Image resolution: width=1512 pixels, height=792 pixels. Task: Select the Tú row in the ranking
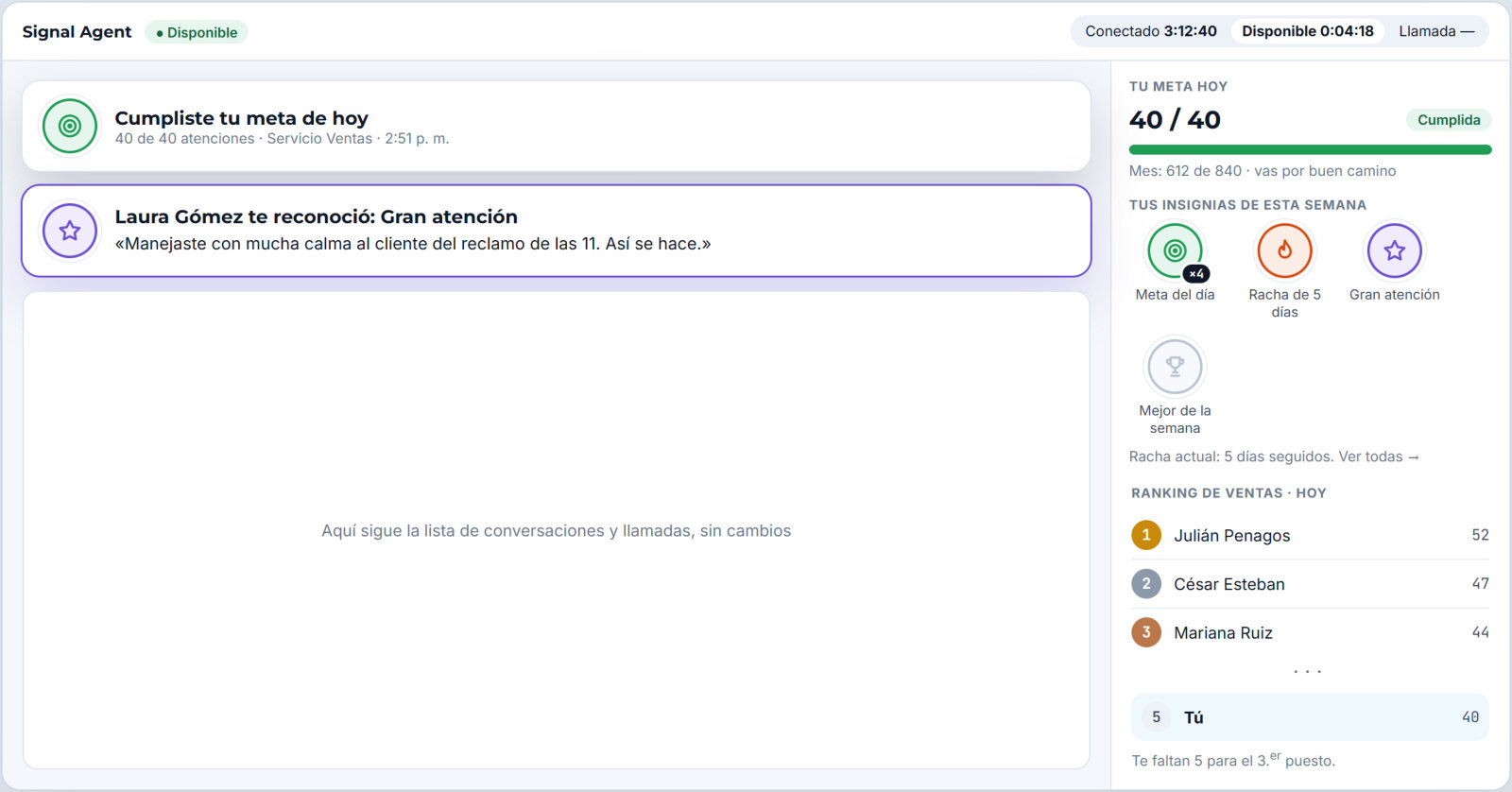[1310, 717]
